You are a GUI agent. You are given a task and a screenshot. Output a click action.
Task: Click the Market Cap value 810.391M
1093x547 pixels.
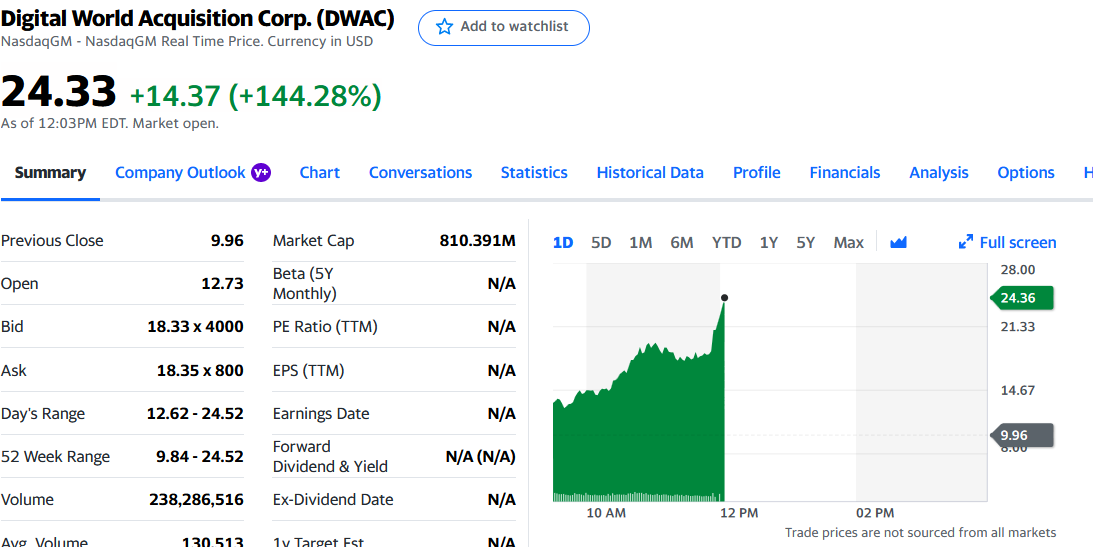coord(477,241)
